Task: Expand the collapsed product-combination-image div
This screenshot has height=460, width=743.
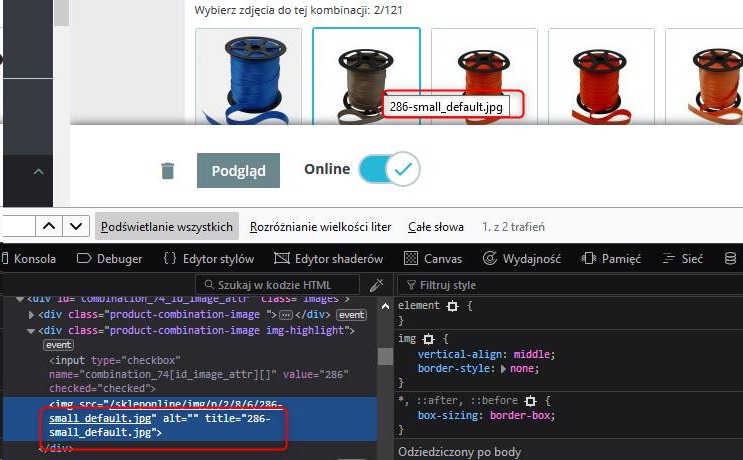Action: [31, 315]
